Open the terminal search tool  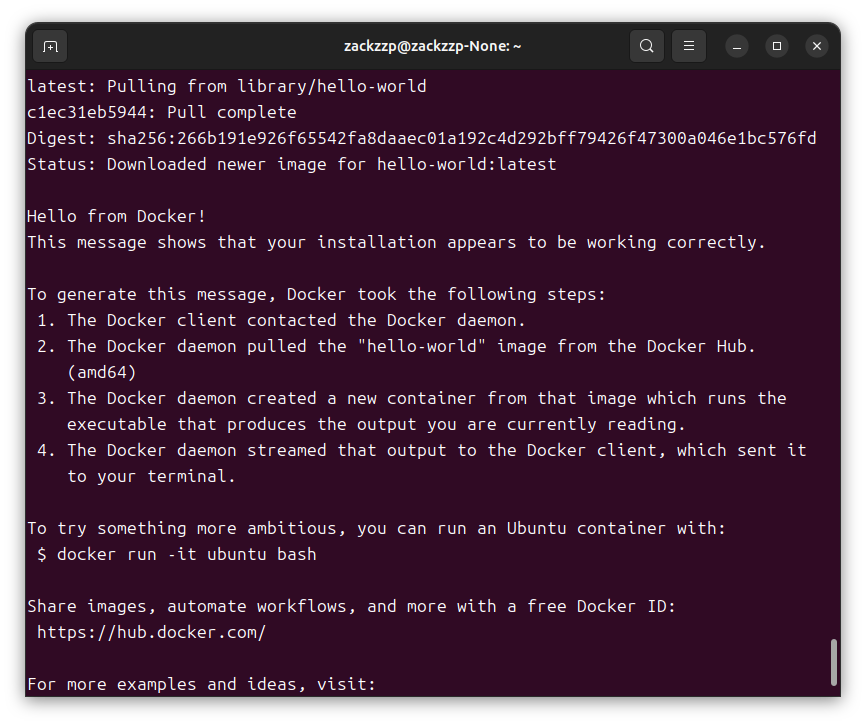click(x=647, y=46)
